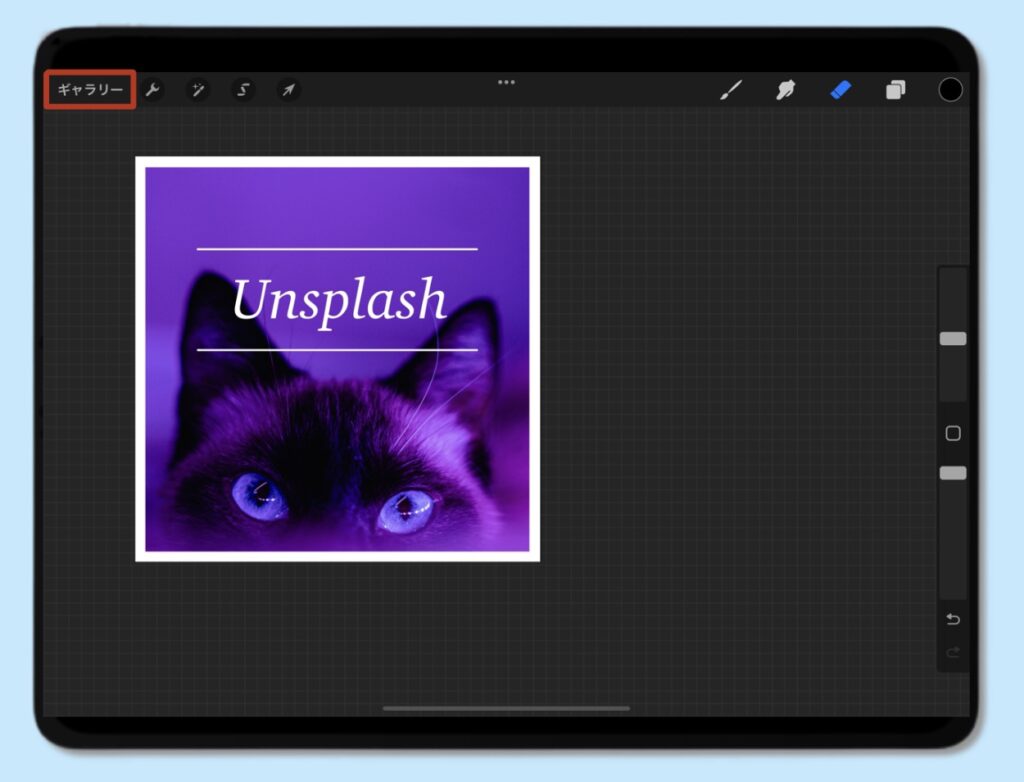Select the blue Eraser tool
Image resolution: width=1024 pixels, height=782 pixels.
pyautogui.click(x=840, y=90)
